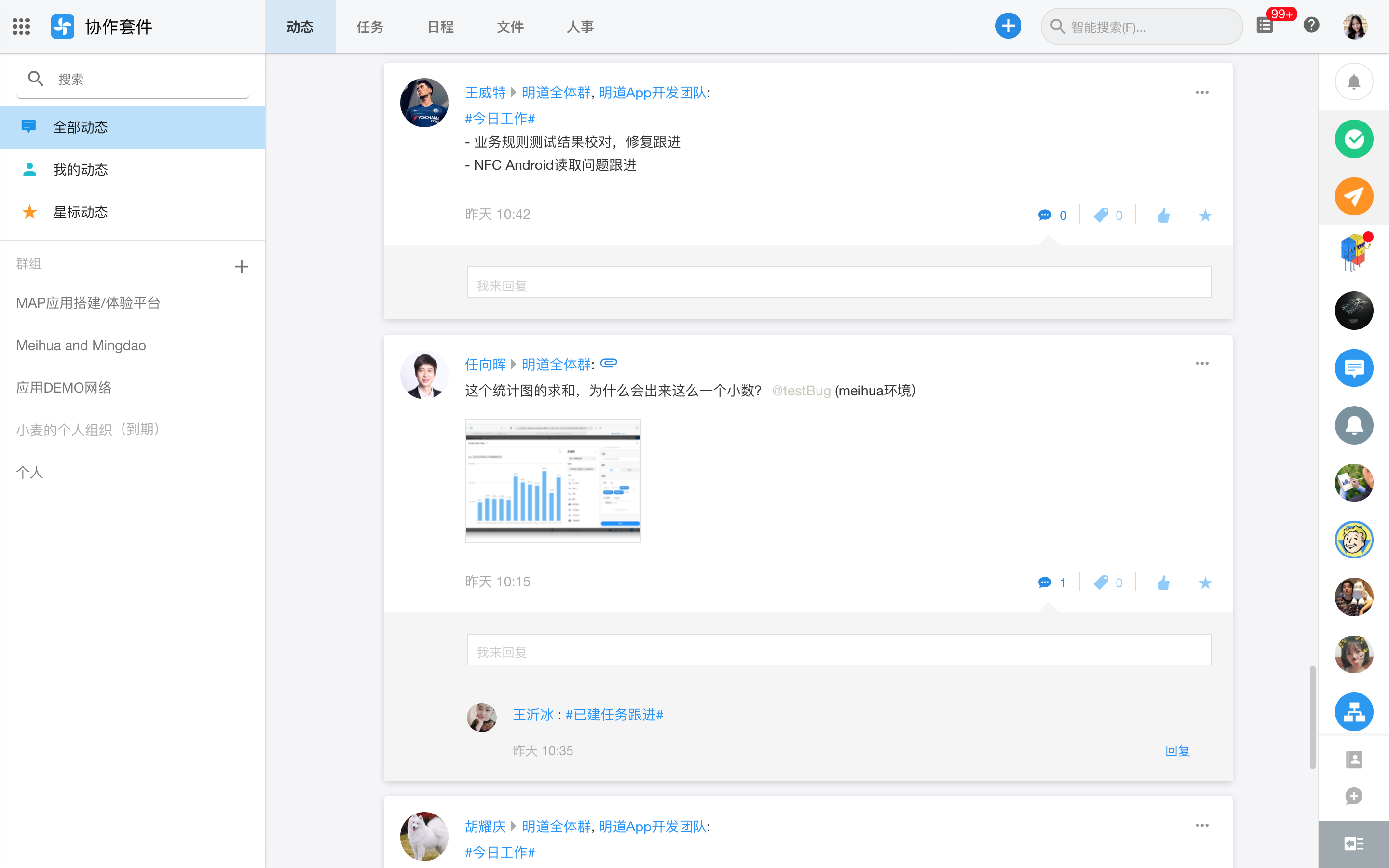Select 我的动态 in sidebar
This screenshot has height=868, width=1389.
click(133, 169)
